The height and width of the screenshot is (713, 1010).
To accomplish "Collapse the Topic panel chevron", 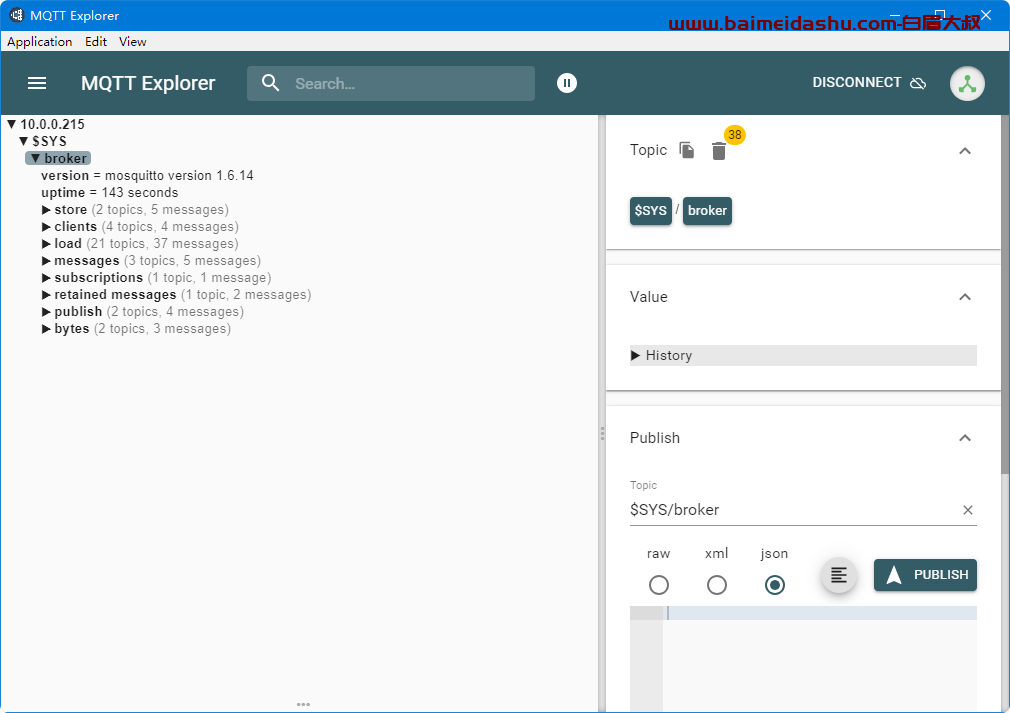I will point(964,151).
